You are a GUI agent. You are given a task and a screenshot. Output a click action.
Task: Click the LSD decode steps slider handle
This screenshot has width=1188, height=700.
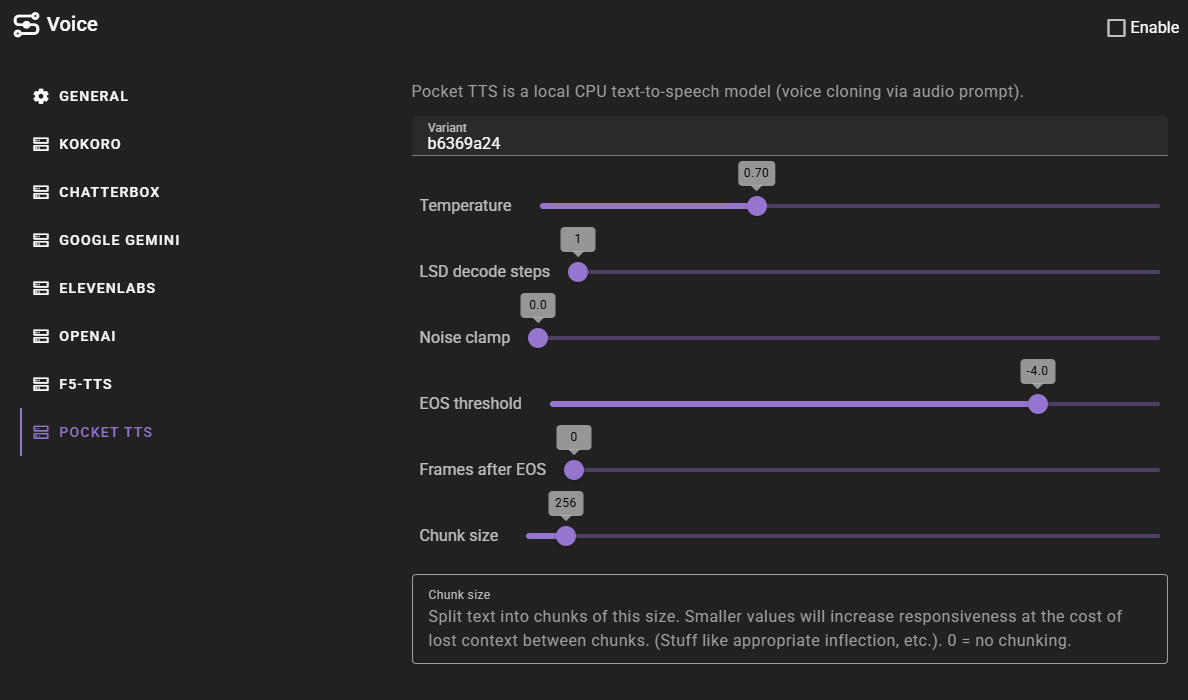click(578, 272)
